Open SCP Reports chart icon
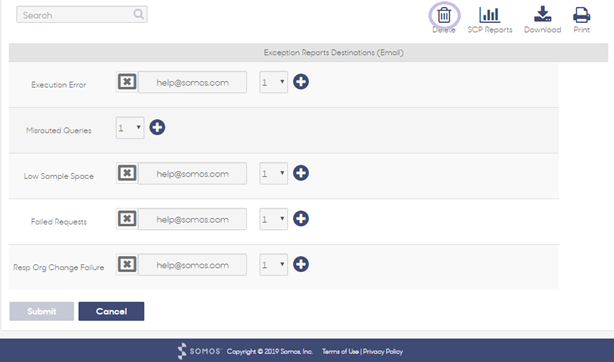The height and width of the screenshot is (362, 614). pyautogui.click(x=489, y=15)
